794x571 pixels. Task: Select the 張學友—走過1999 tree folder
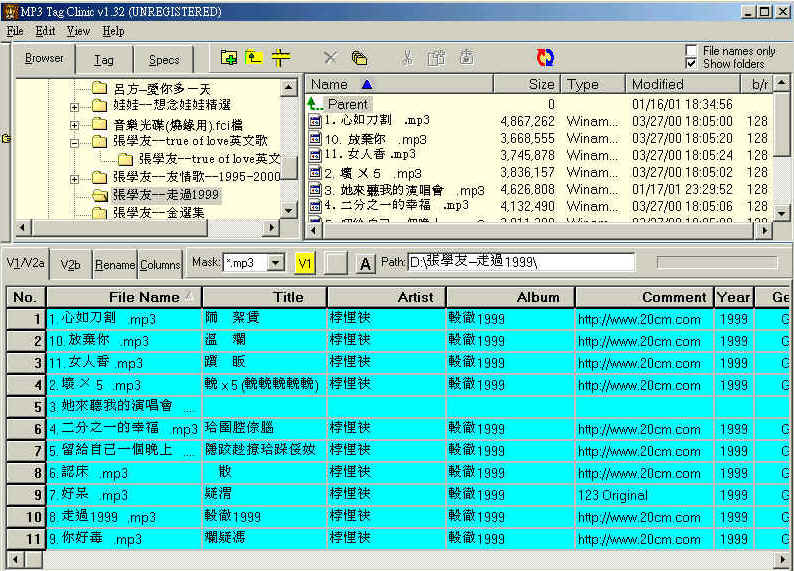tap(165, 195)
